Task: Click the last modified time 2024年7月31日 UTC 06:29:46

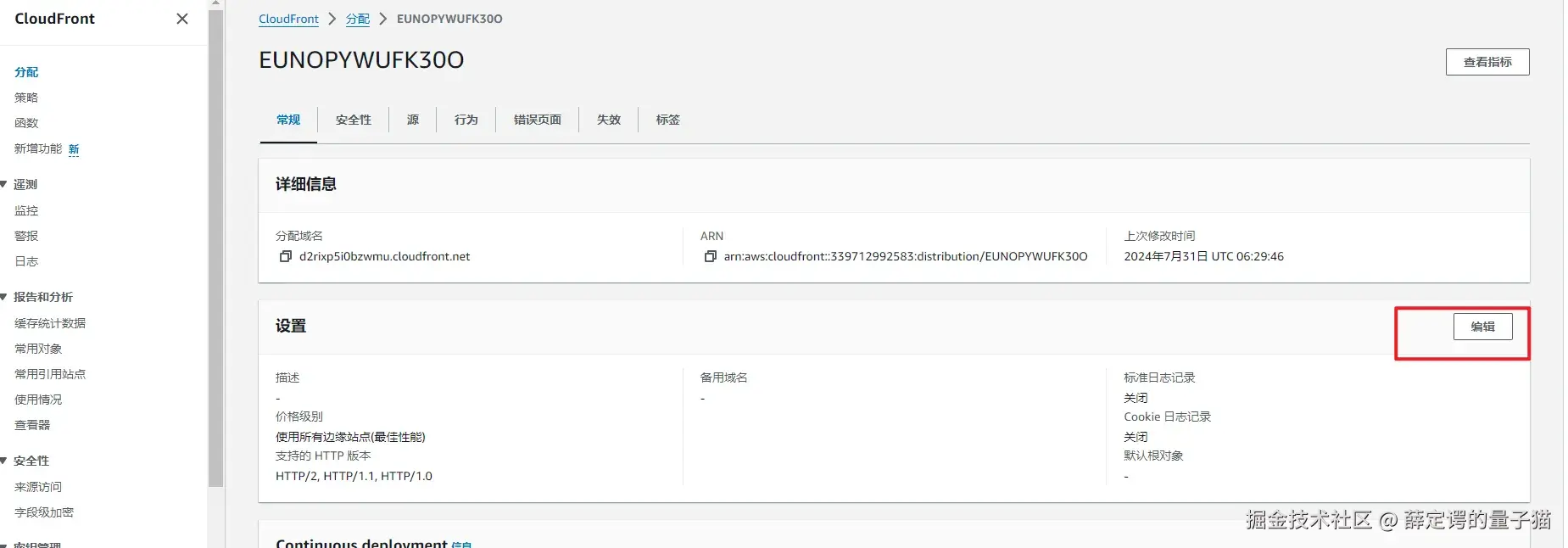Action: pyautogui.click(x=1203, y=256)
